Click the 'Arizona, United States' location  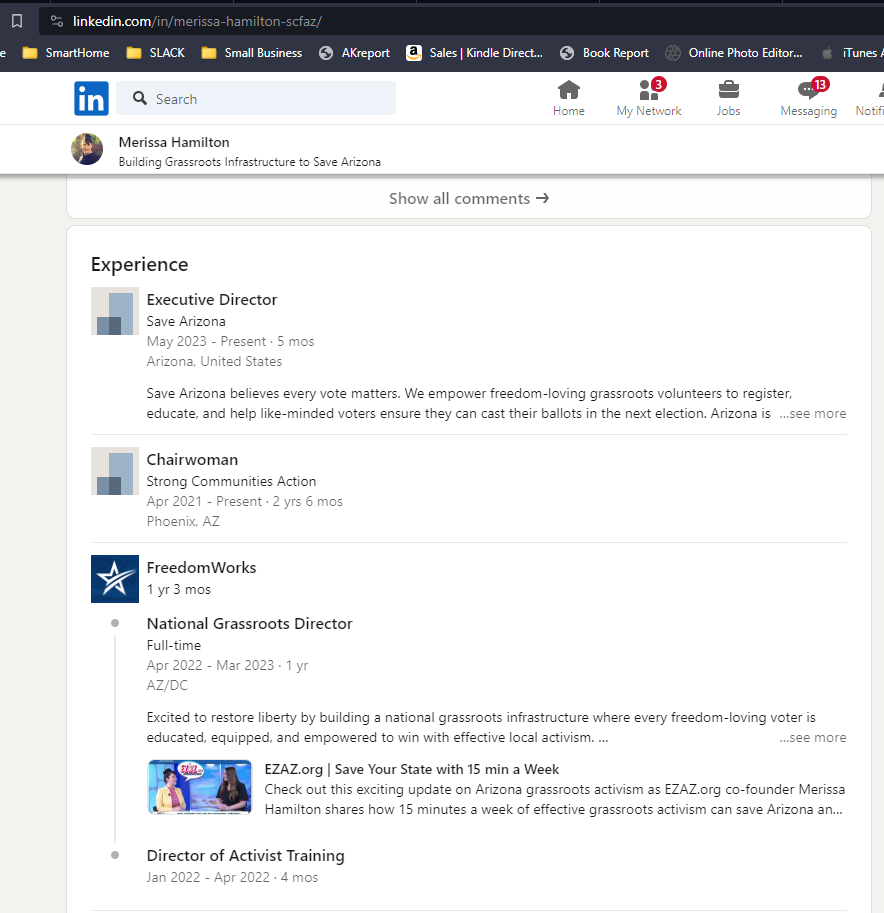214,362
